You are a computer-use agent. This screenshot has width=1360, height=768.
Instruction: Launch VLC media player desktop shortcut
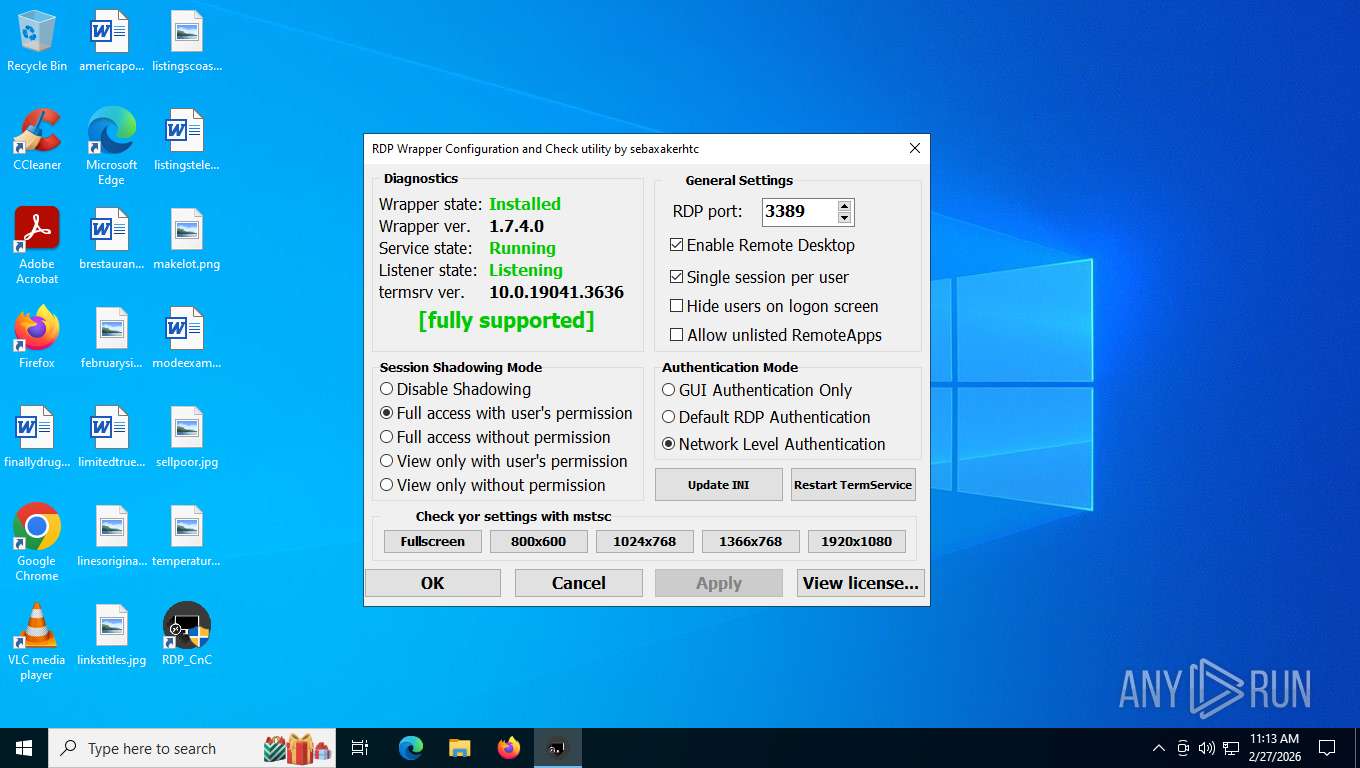tap(37, 642)
